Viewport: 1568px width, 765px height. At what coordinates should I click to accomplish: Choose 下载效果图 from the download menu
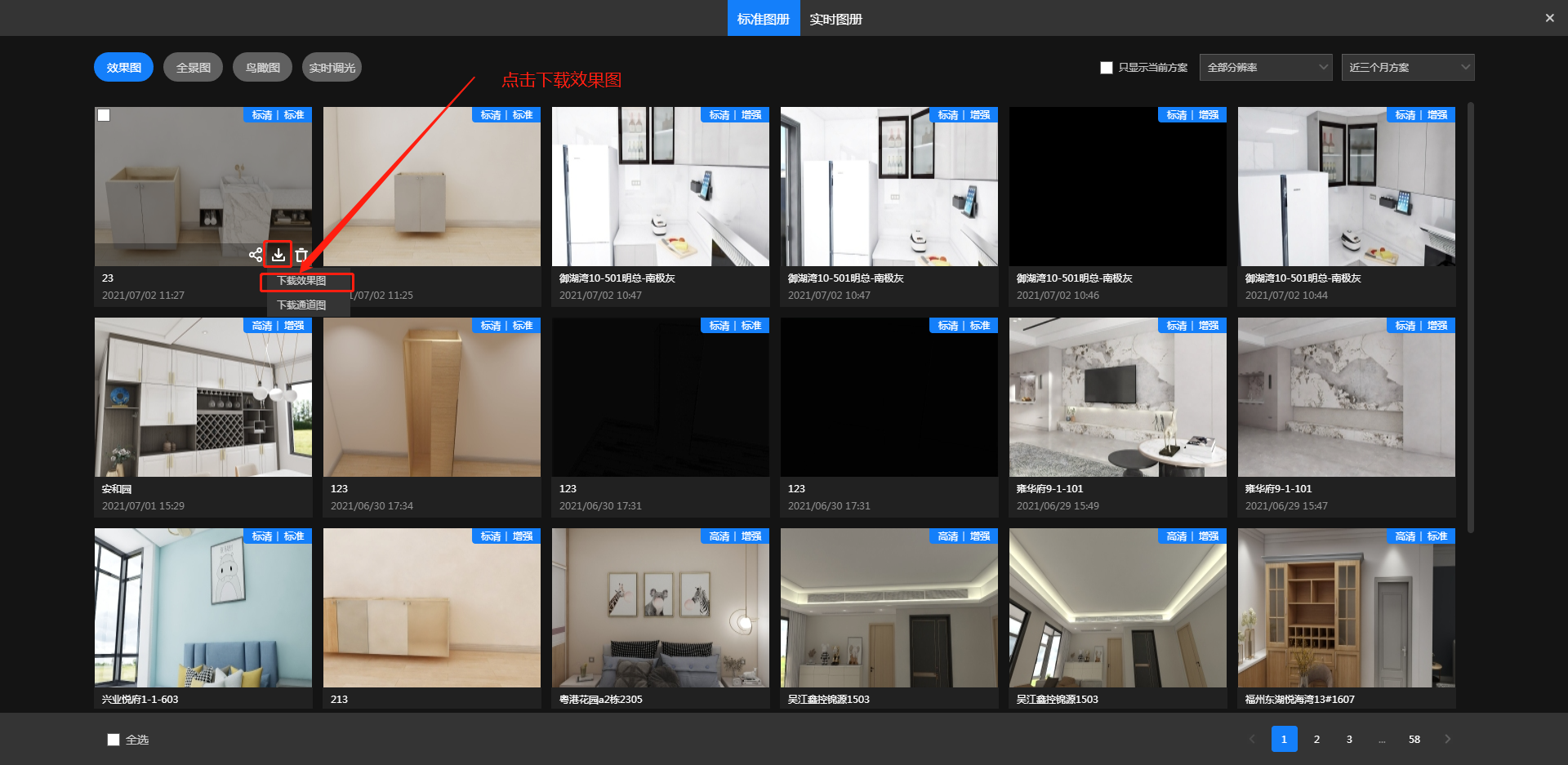click(302, 281)
